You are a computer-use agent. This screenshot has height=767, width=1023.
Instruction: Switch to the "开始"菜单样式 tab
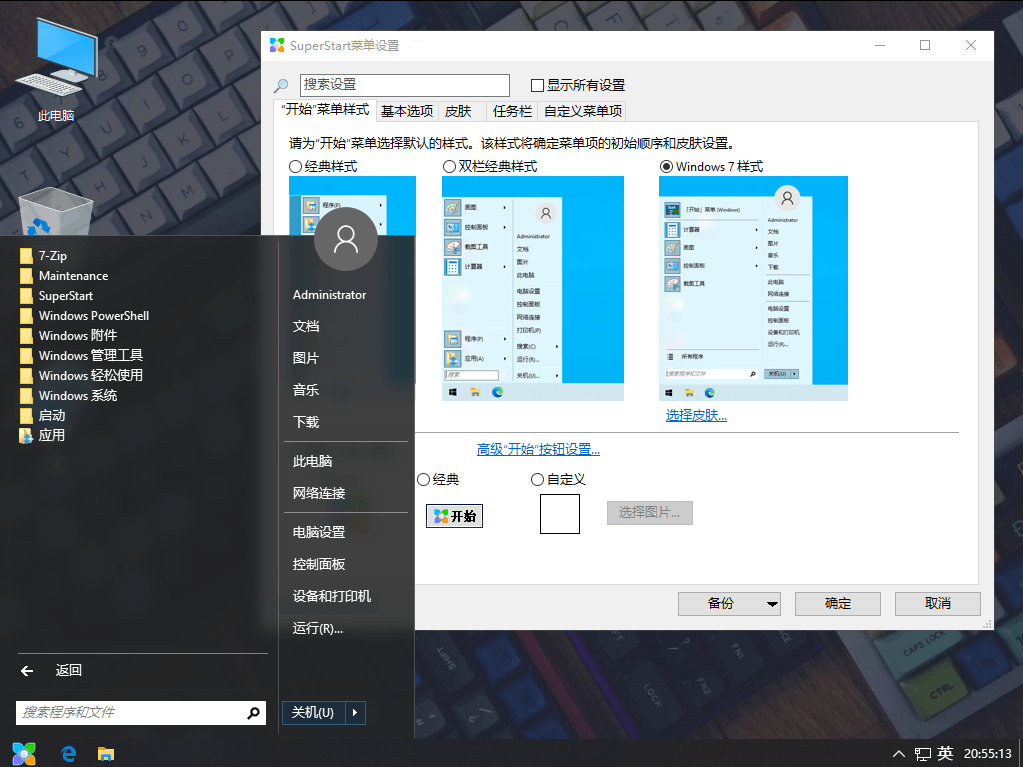tap(325, 110)
